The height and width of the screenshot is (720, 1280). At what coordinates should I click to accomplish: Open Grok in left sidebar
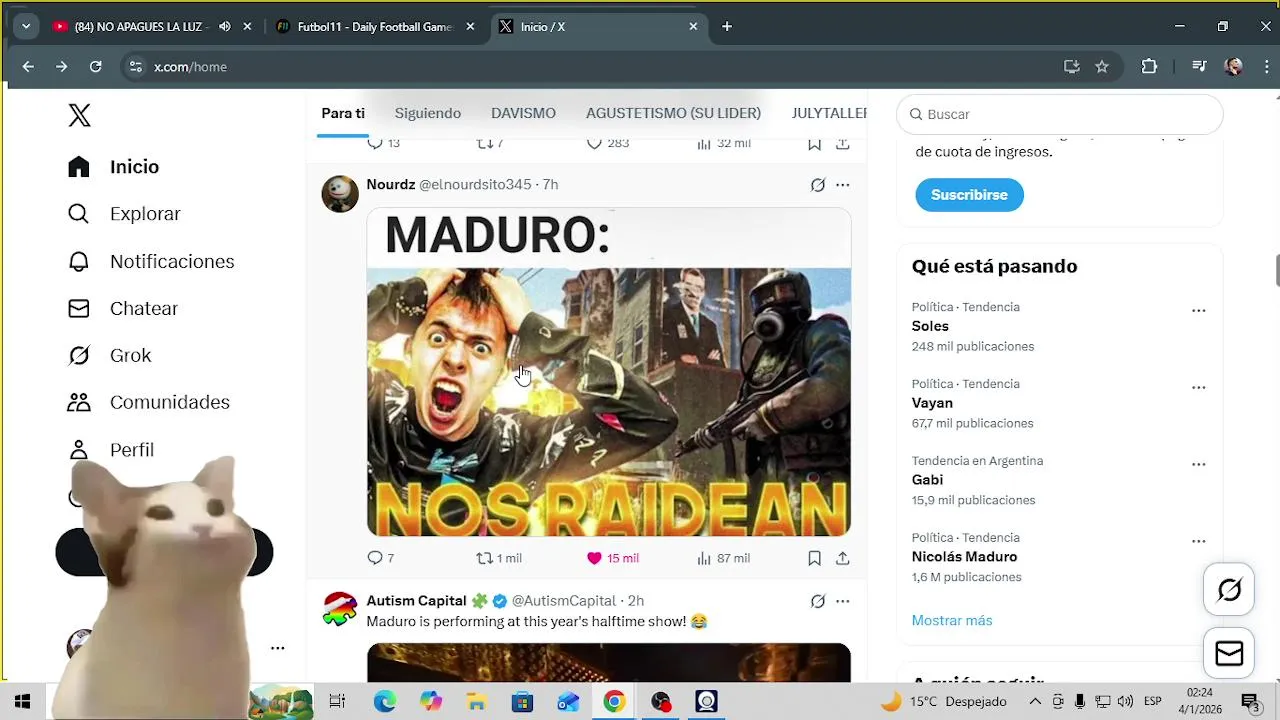point(109,355)
